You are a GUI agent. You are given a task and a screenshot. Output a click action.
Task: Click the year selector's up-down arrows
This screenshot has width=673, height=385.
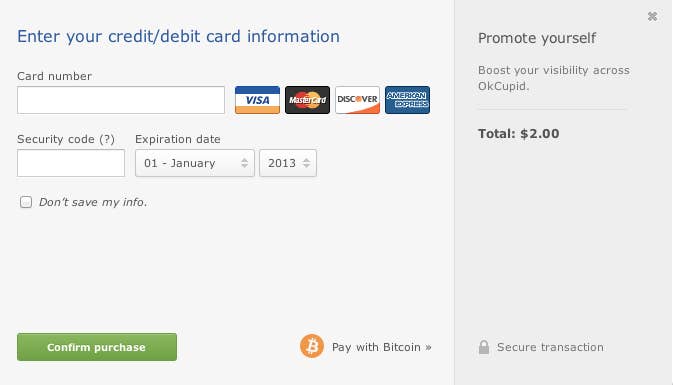pos(306,163)
